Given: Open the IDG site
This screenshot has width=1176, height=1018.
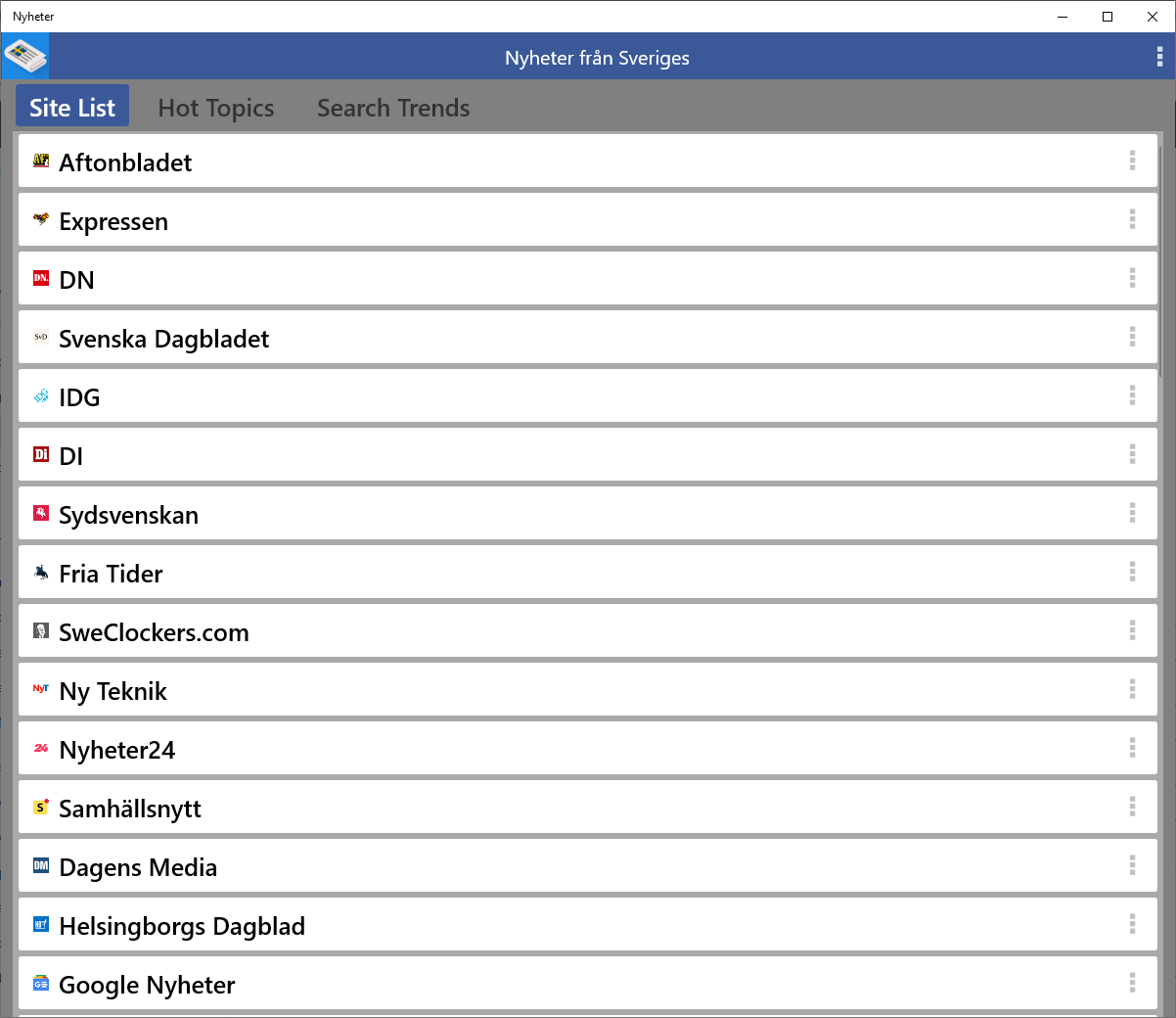Looking at the screenshot, I should pyautogui.click(x=587, y=395).
